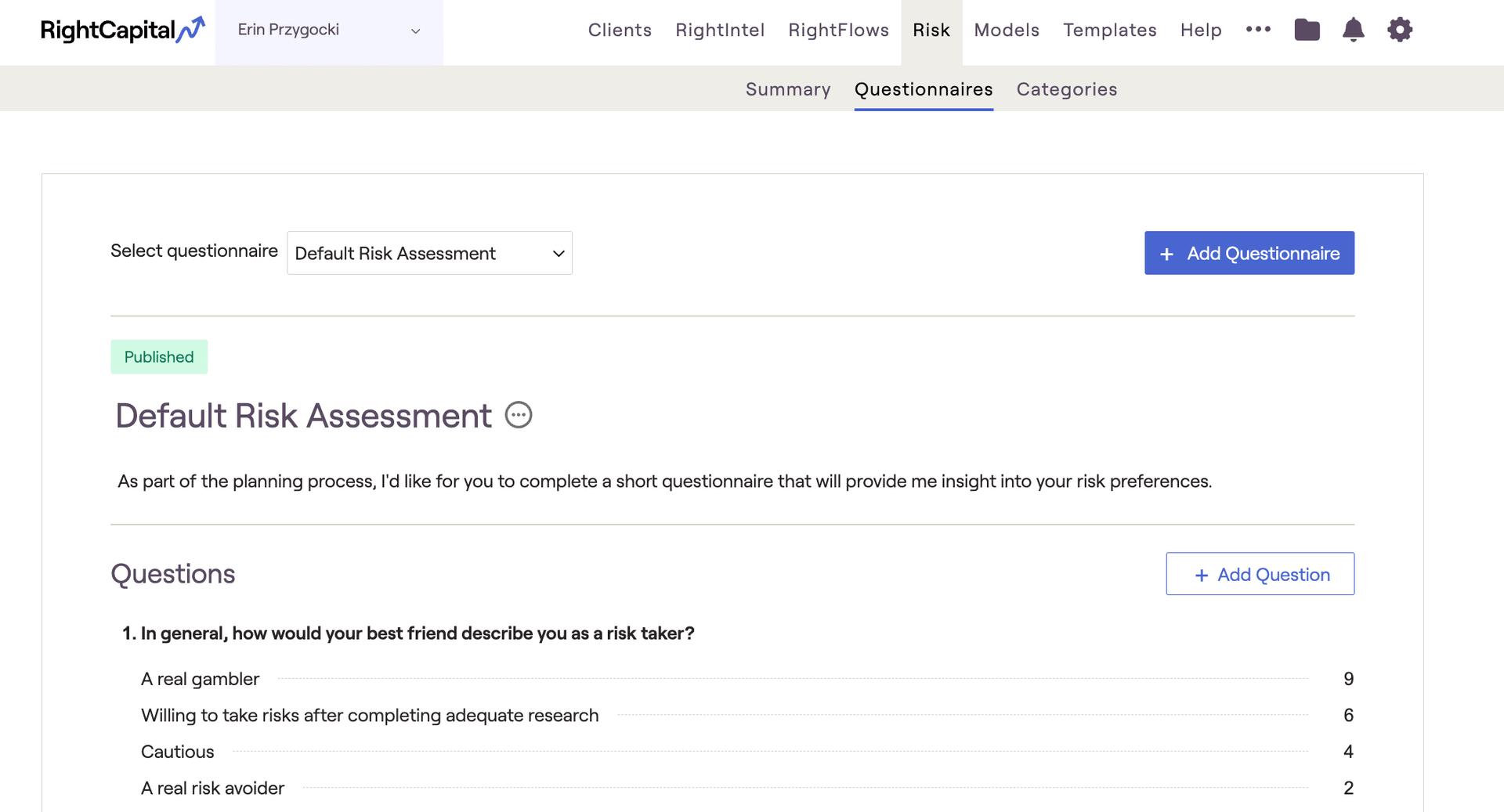Expand the Erin Przygocki advisor dropdown
Viewport: 1504px width, 812px height.
pos(329,31)
